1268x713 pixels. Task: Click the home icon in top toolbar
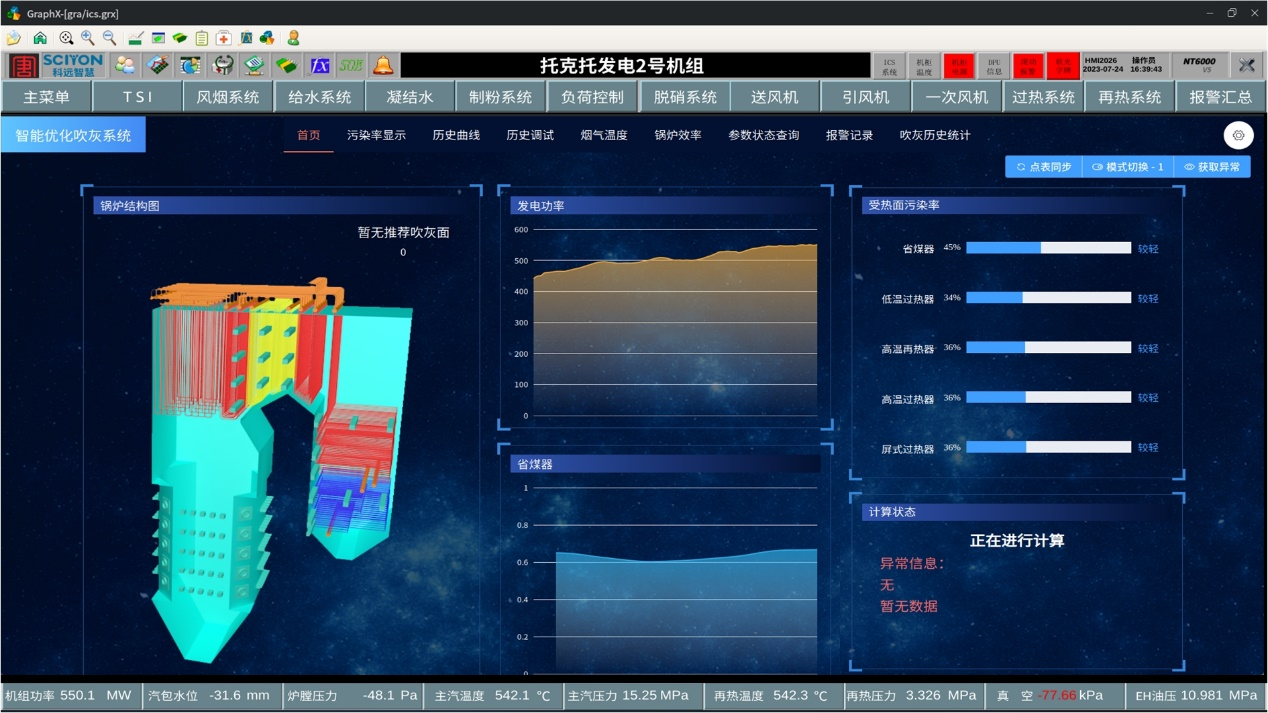click(40, 38)
